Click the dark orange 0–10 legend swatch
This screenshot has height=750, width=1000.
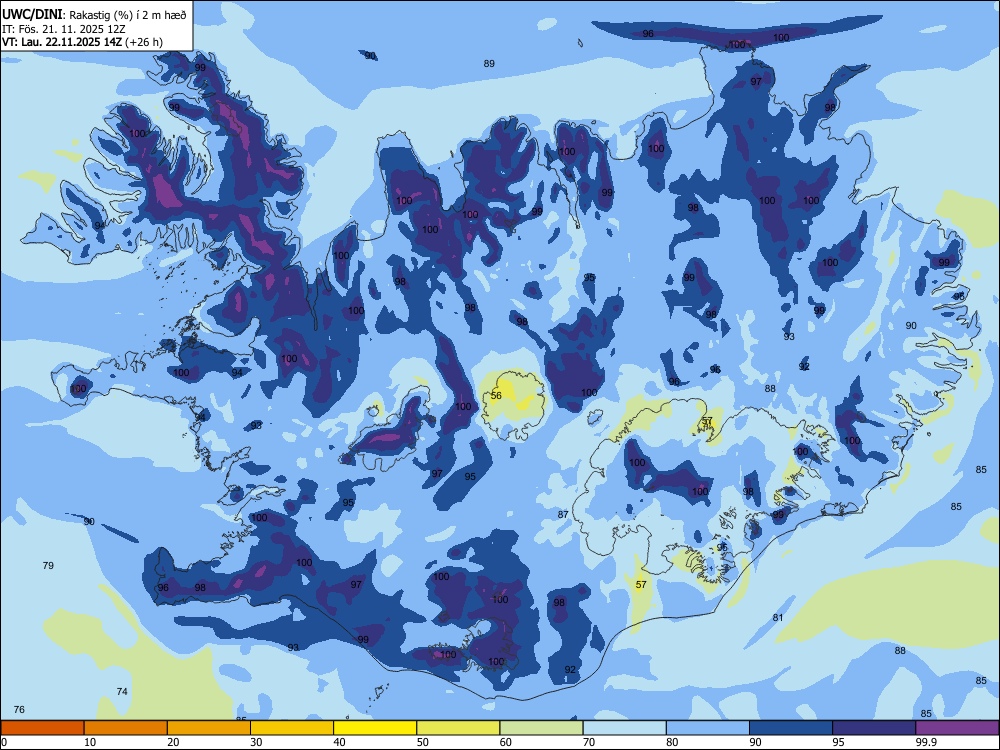point(42,728)
